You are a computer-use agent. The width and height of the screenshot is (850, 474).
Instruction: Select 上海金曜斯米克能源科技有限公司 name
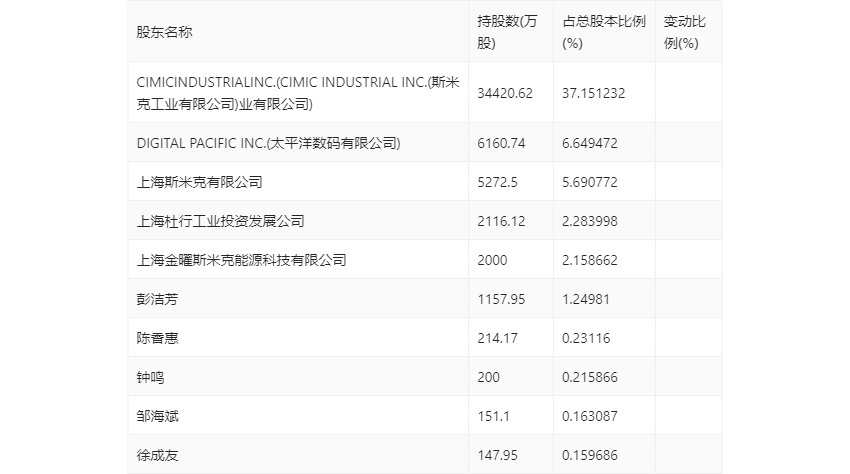(x=241, y=260)
